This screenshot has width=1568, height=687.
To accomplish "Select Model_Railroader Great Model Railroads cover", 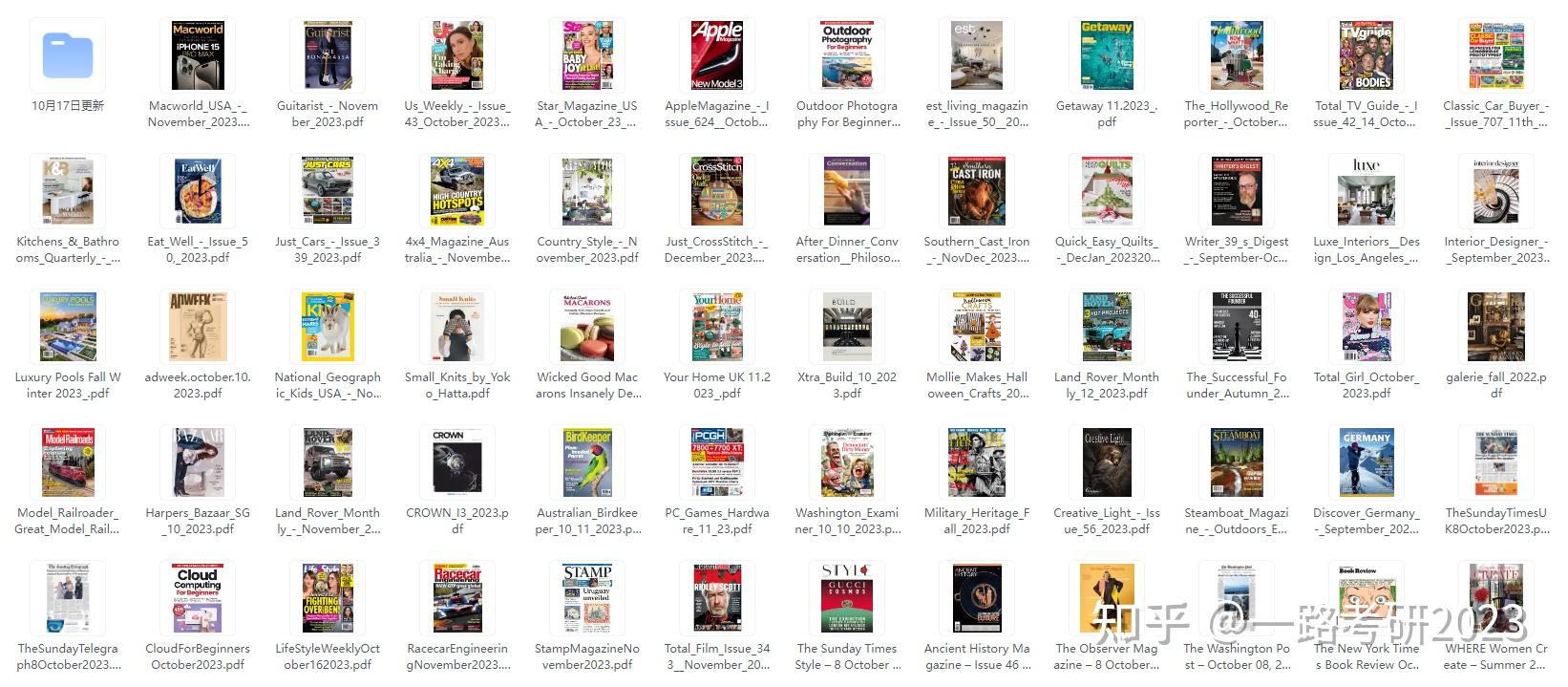I will coord(68,462).
